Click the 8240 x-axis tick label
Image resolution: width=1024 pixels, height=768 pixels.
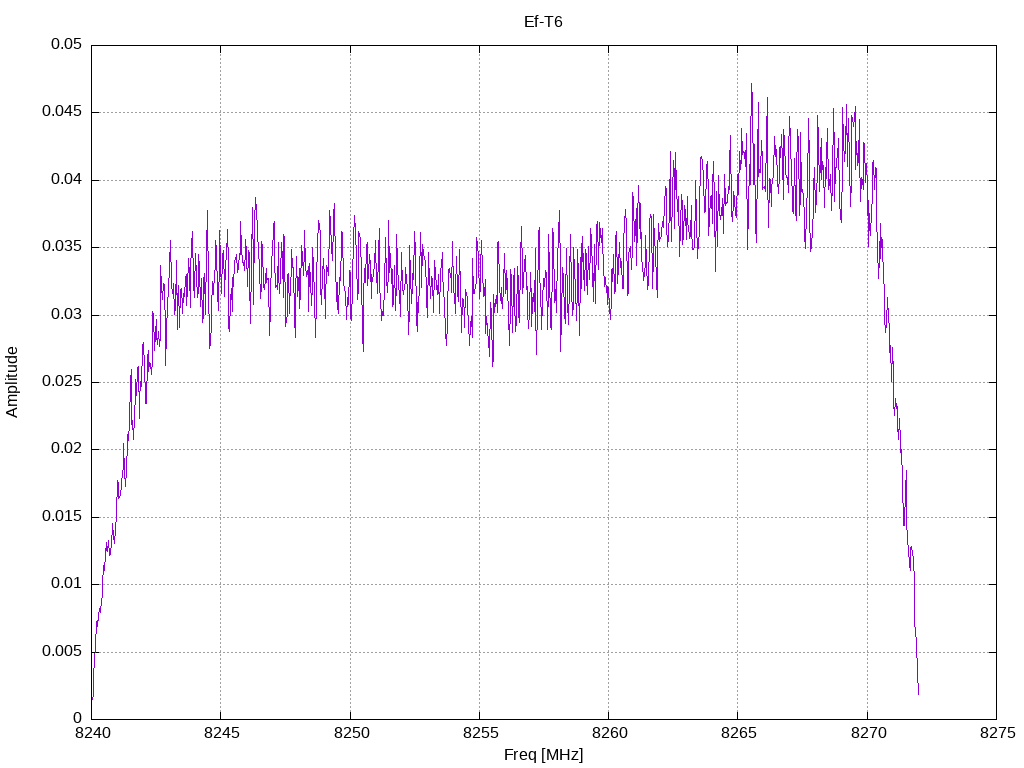[92, 733]
